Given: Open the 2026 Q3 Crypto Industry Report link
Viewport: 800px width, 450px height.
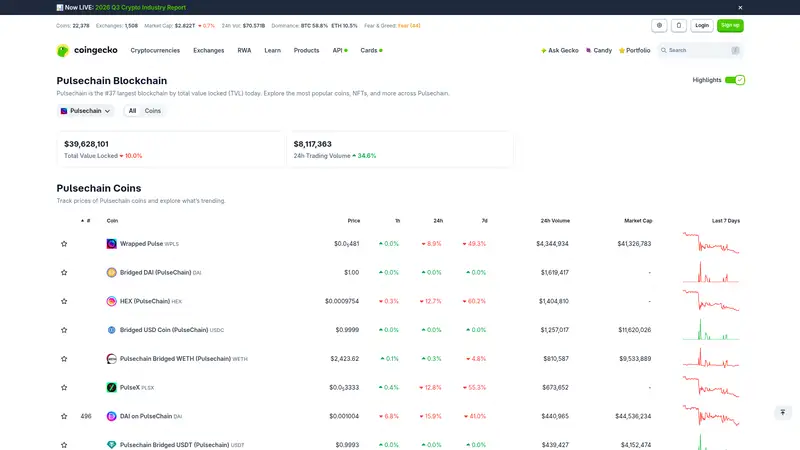Looking at the screenshot, I should pyautogui.click(x=140, y=8).
